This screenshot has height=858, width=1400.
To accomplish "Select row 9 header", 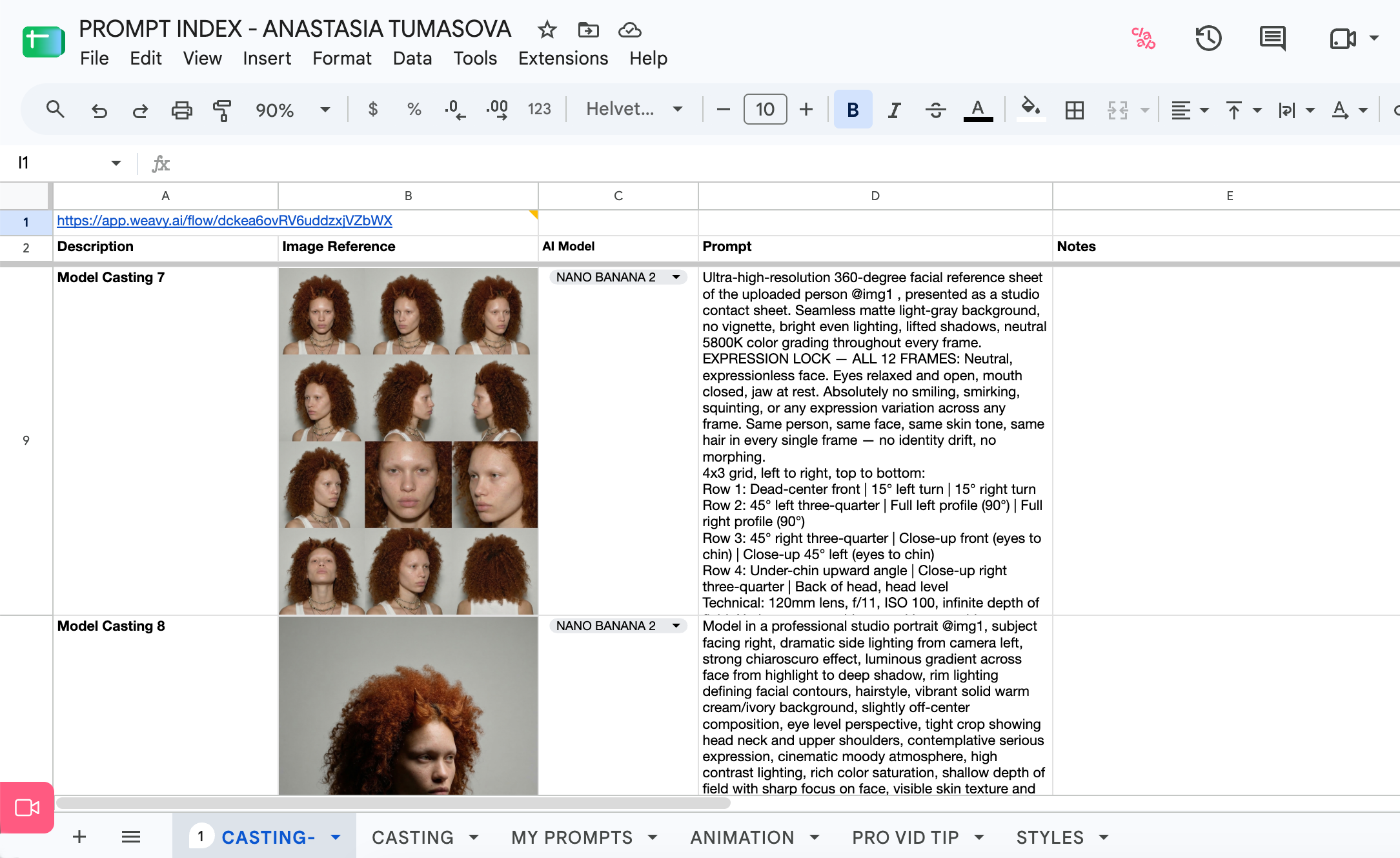I will [x=26, y=440].
